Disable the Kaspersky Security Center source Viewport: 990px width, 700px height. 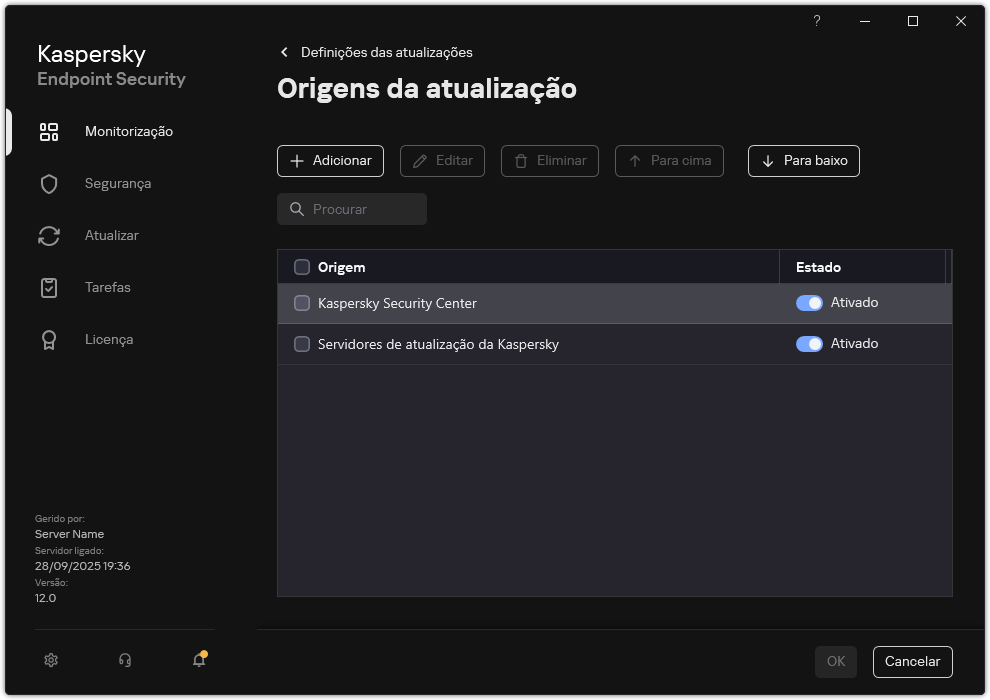808,302
